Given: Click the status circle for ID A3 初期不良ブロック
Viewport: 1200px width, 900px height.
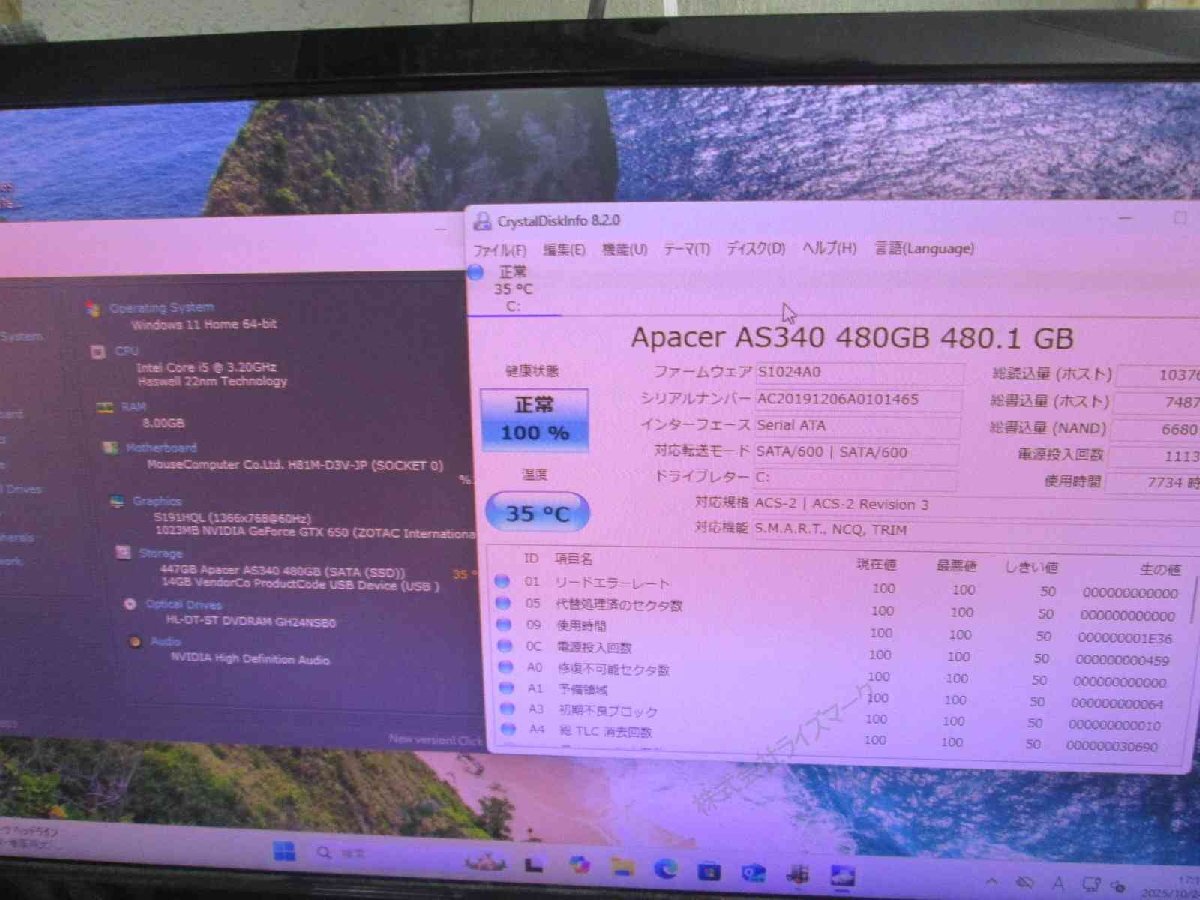Looking at the screenshot, I should (509, 709).
